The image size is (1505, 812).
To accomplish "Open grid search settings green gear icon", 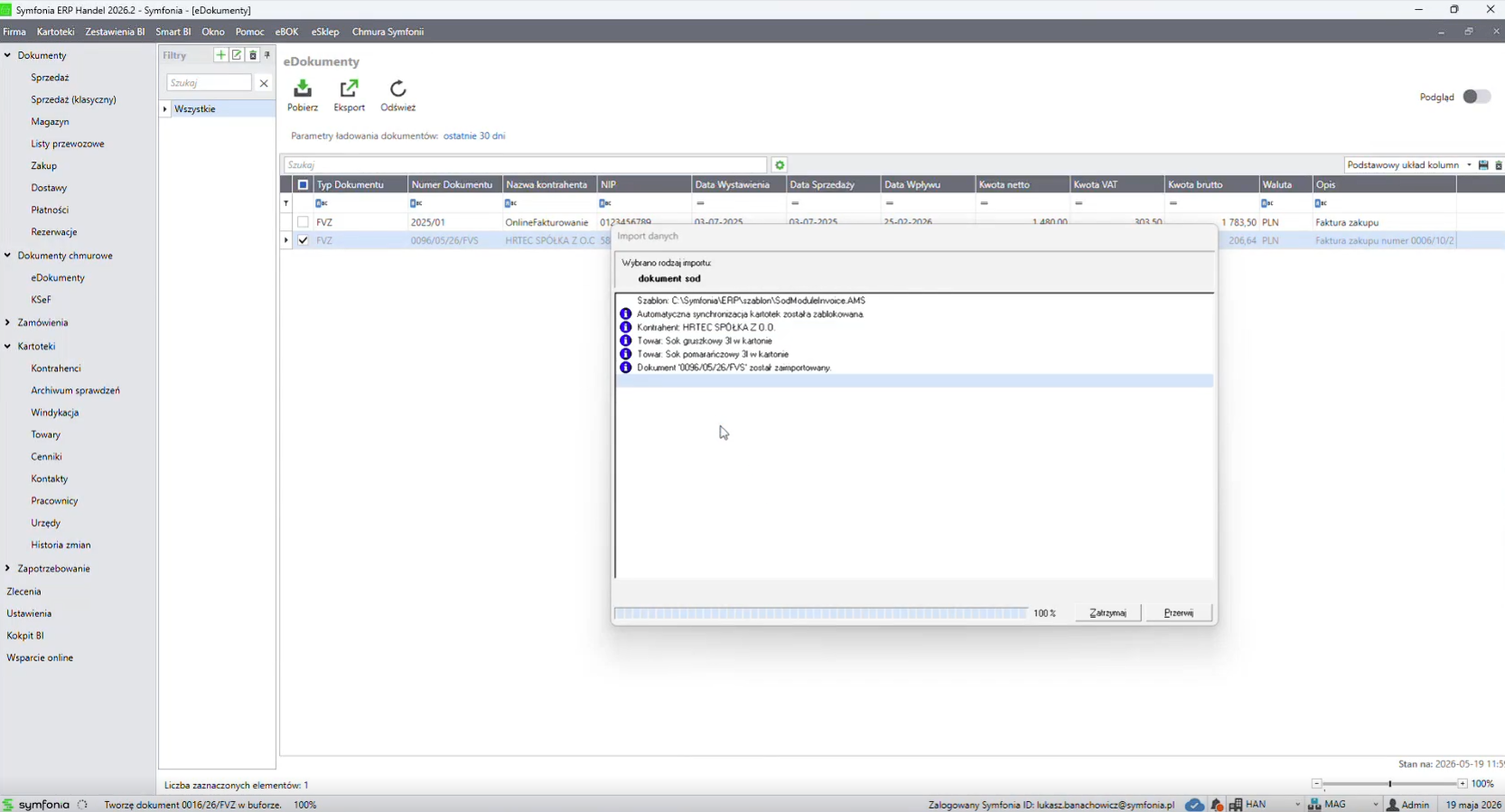I will [x=780, y=165].
